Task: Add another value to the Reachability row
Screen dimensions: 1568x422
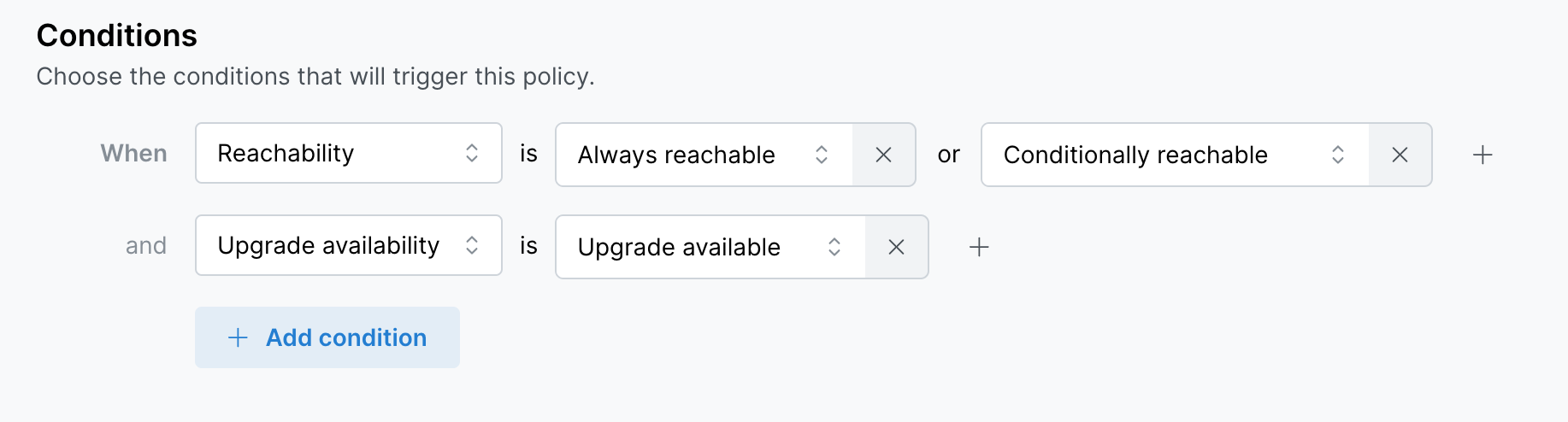Action: tap(1483, 155)
